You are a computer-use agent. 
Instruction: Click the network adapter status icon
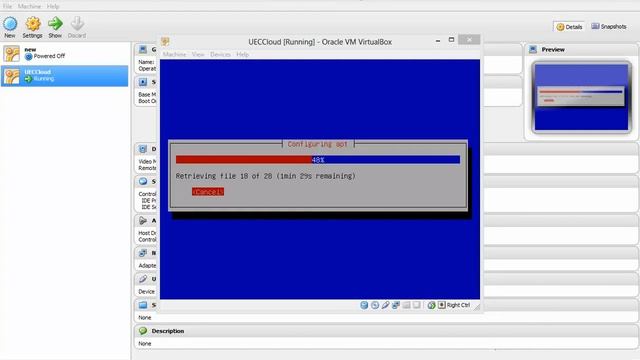click(x=396, y=305)
